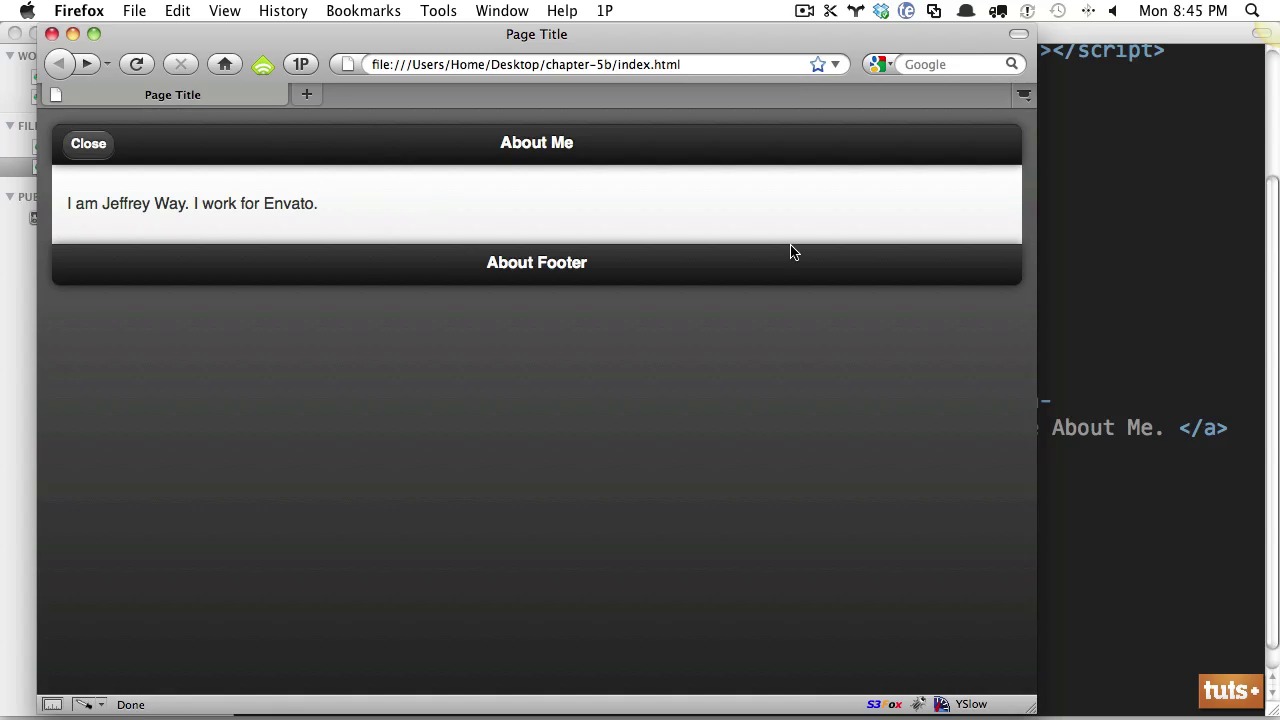
Task: Click the editor window vertical scrollbar
Action: (x=1272, y=410)
